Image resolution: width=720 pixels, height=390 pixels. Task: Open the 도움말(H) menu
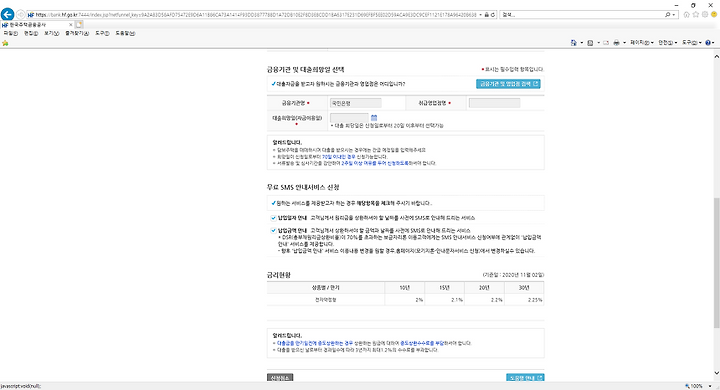tap(125, 34)
